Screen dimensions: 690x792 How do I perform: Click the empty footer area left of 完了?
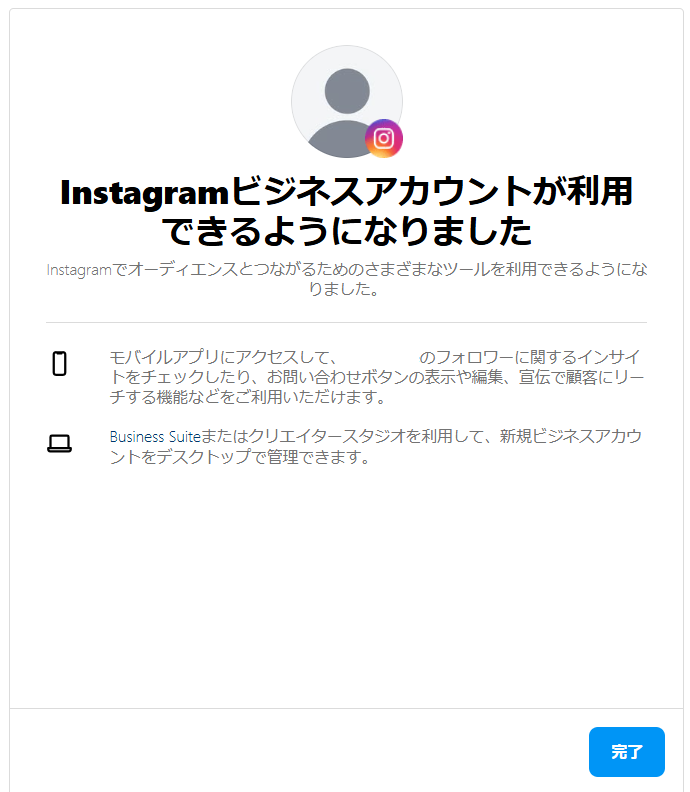point(298,752)
